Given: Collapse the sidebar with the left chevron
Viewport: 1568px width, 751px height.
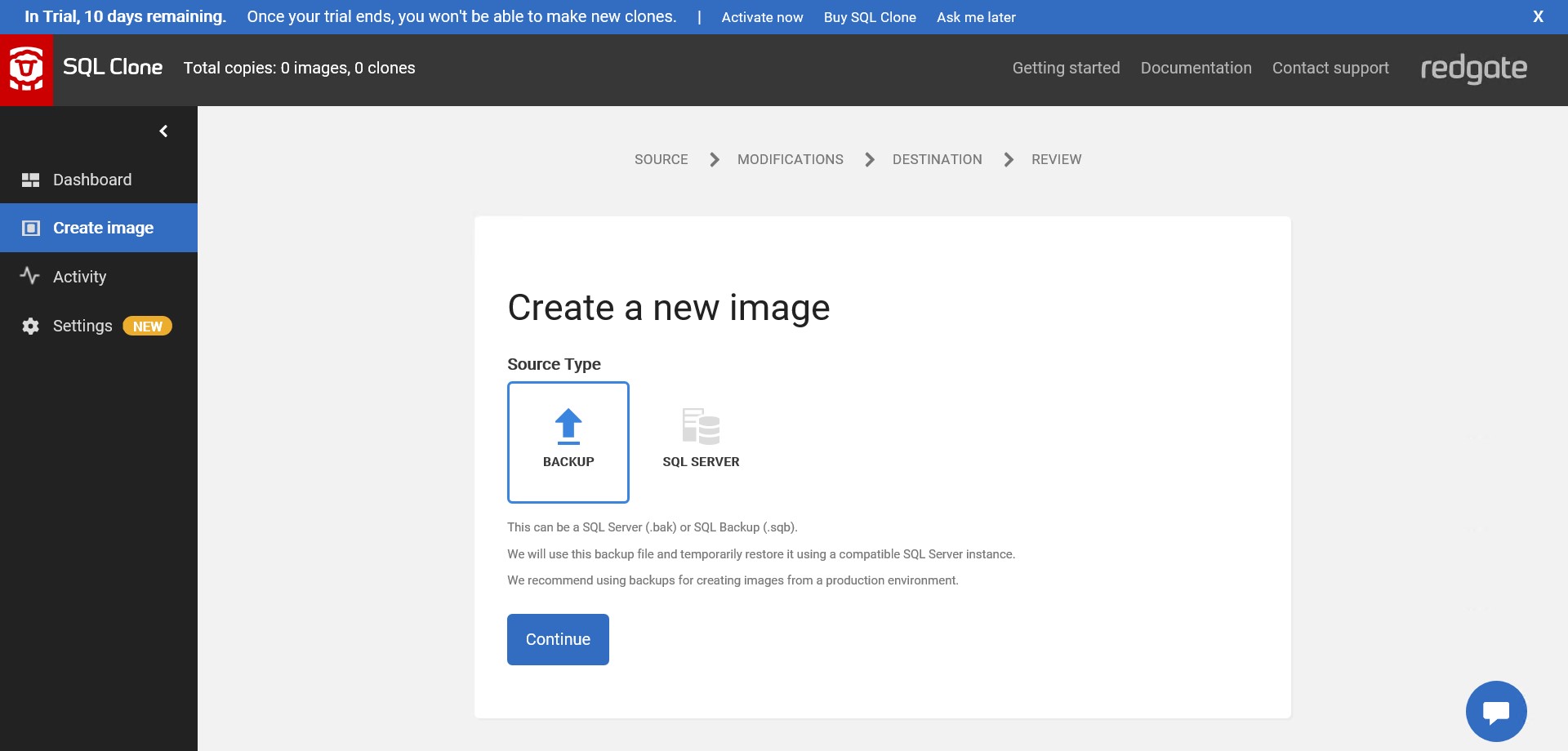Looking at the screenshot, I should pos(163,131).
